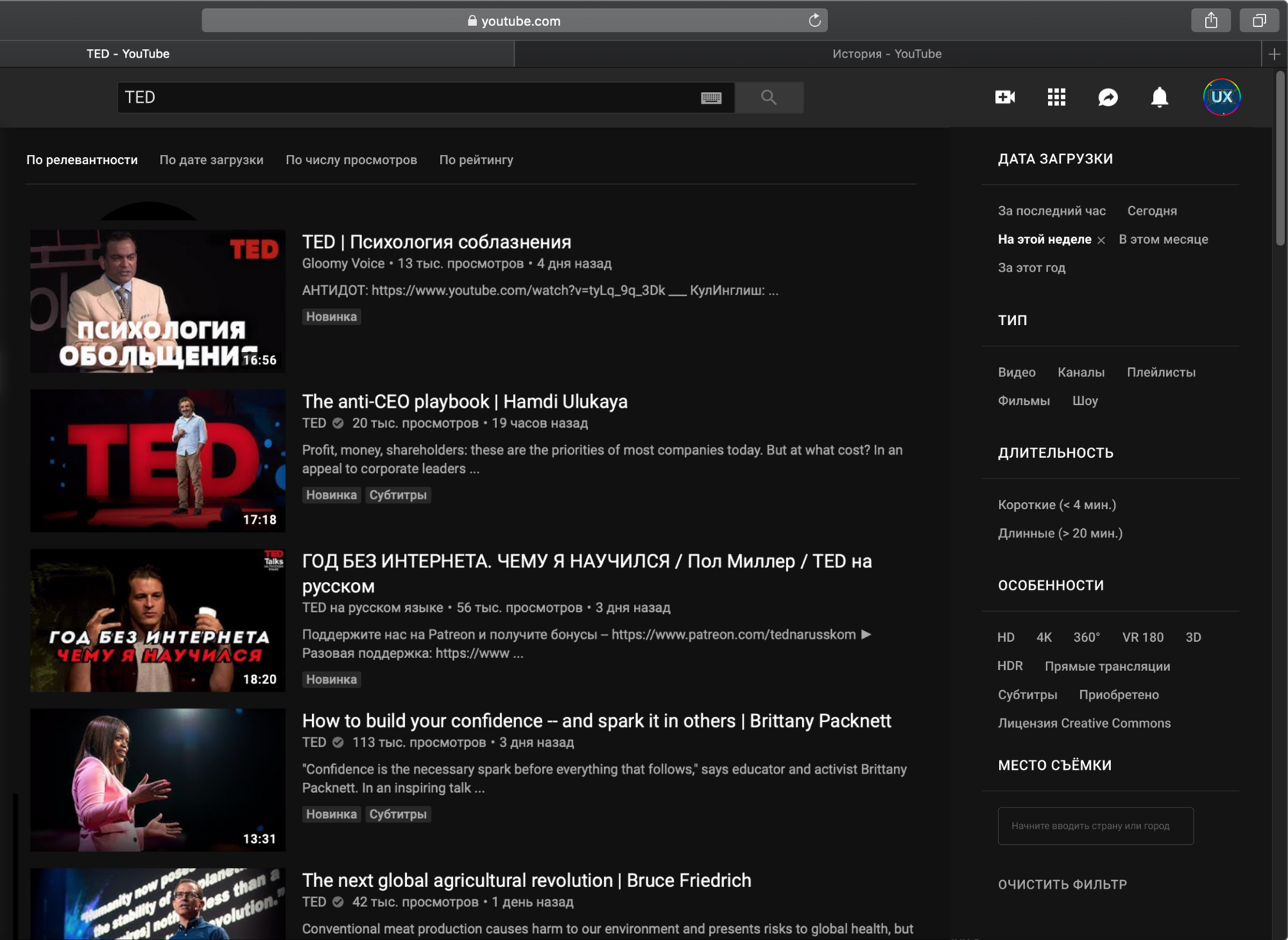Filter type by 'Фильмы'
The image size is (1288, 940).
tap(1024, 400)
